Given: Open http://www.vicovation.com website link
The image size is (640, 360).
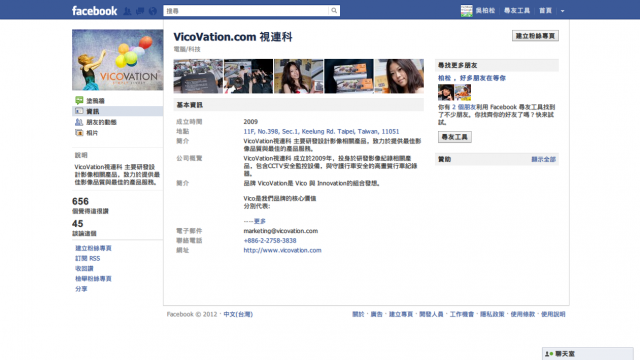Looking at the screenshot, I should click(282, 250).
